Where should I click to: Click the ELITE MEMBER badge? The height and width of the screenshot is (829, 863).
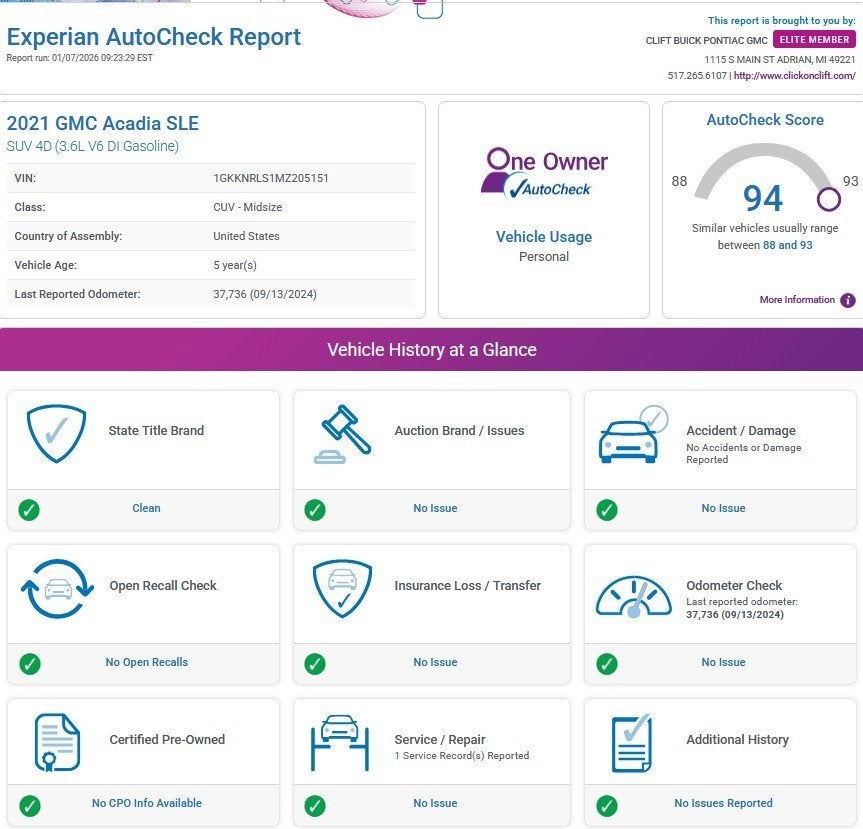[814, 40]
